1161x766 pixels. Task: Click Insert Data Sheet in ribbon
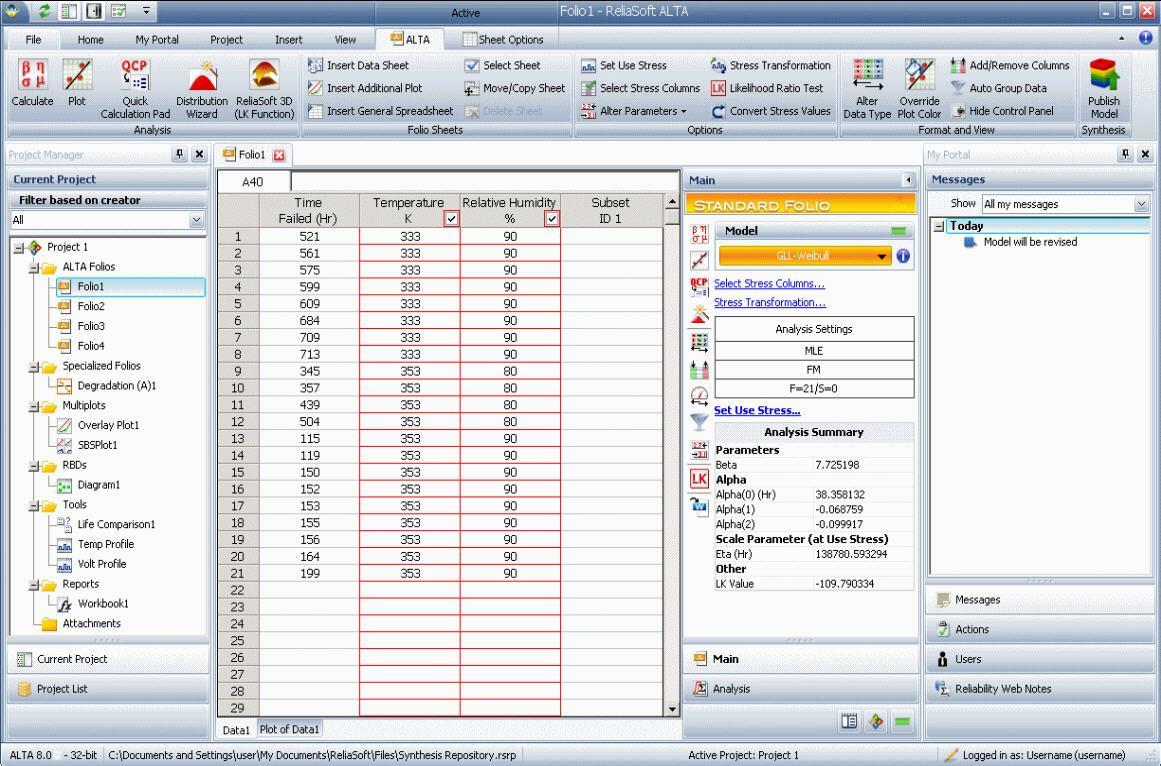[x=358, y=65]
